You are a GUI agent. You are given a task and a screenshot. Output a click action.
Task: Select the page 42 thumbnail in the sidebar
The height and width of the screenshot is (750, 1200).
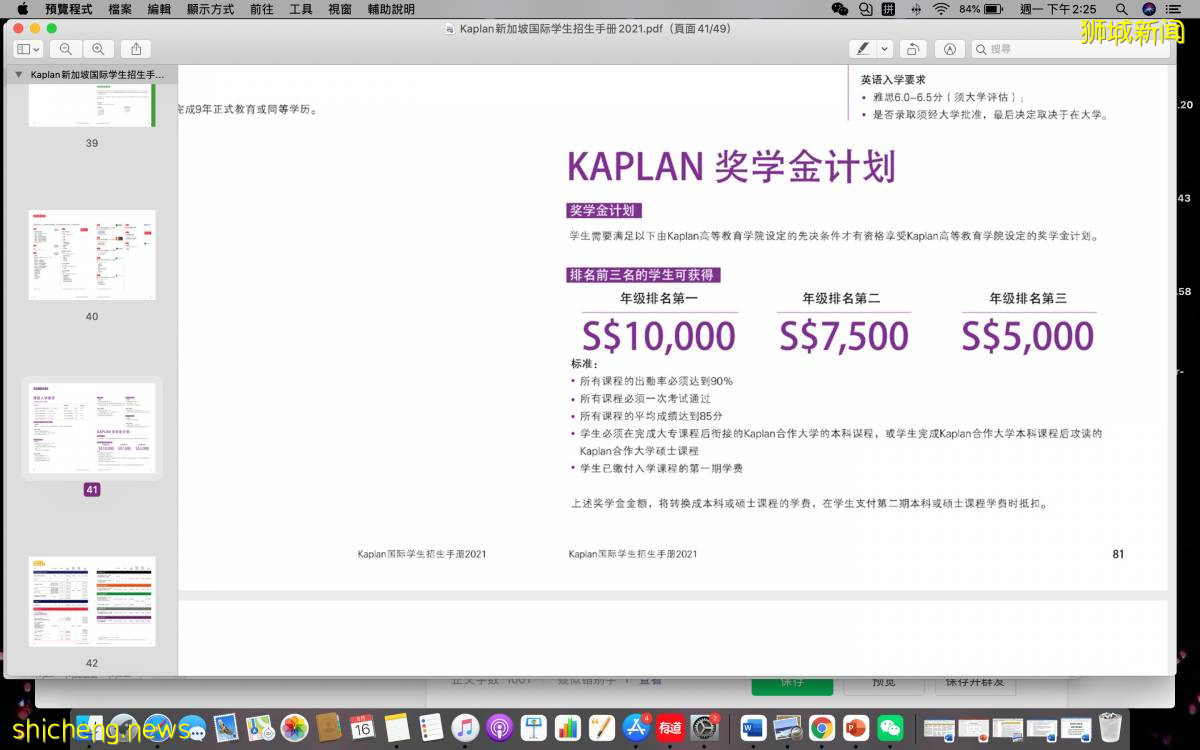[92, 600]
